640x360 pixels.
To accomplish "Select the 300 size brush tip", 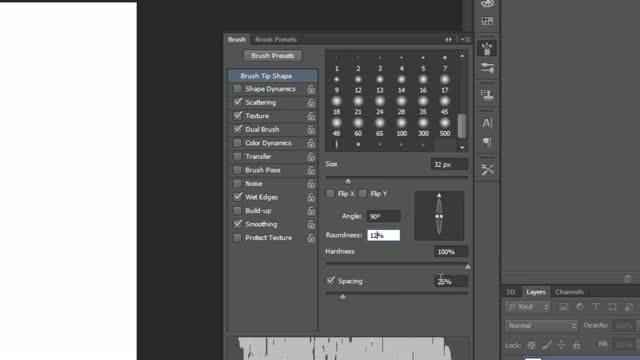I will (x=423, y=127).
